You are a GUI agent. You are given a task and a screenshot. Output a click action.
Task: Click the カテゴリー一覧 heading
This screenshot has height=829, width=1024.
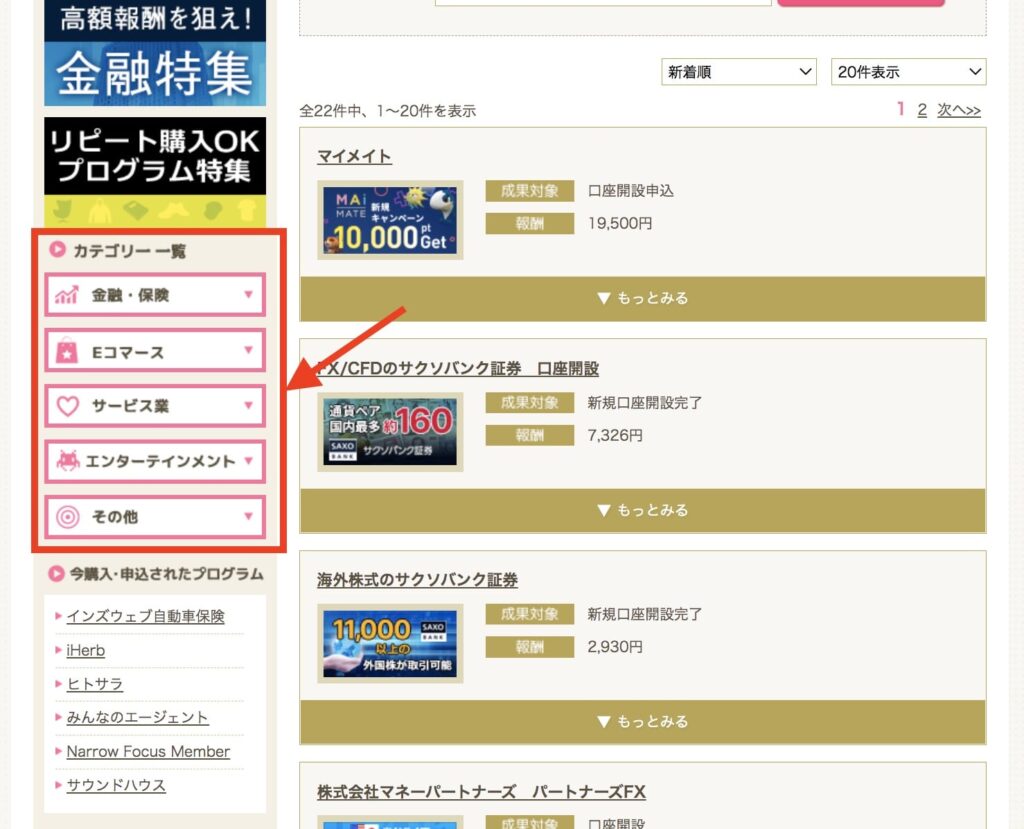pyautogui.click(x=129, y=251)
